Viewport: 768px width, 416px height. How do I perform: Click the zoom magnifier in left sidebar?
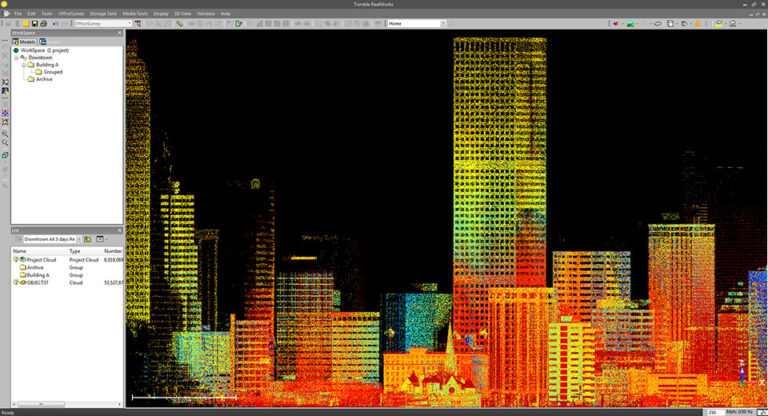(5, 133)
